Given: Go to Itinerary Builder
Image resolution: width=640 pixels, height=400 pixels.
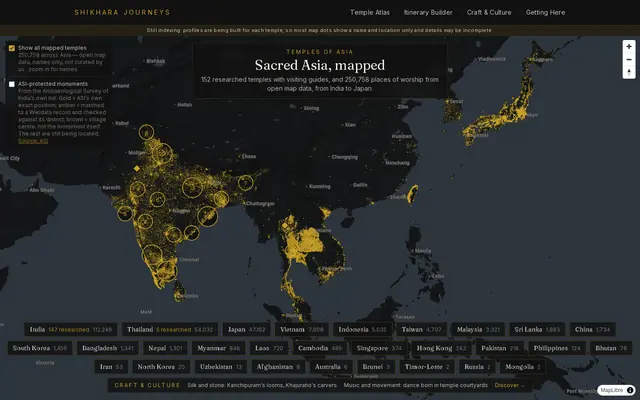Looking at the screenshot, I should pos(428,12).
